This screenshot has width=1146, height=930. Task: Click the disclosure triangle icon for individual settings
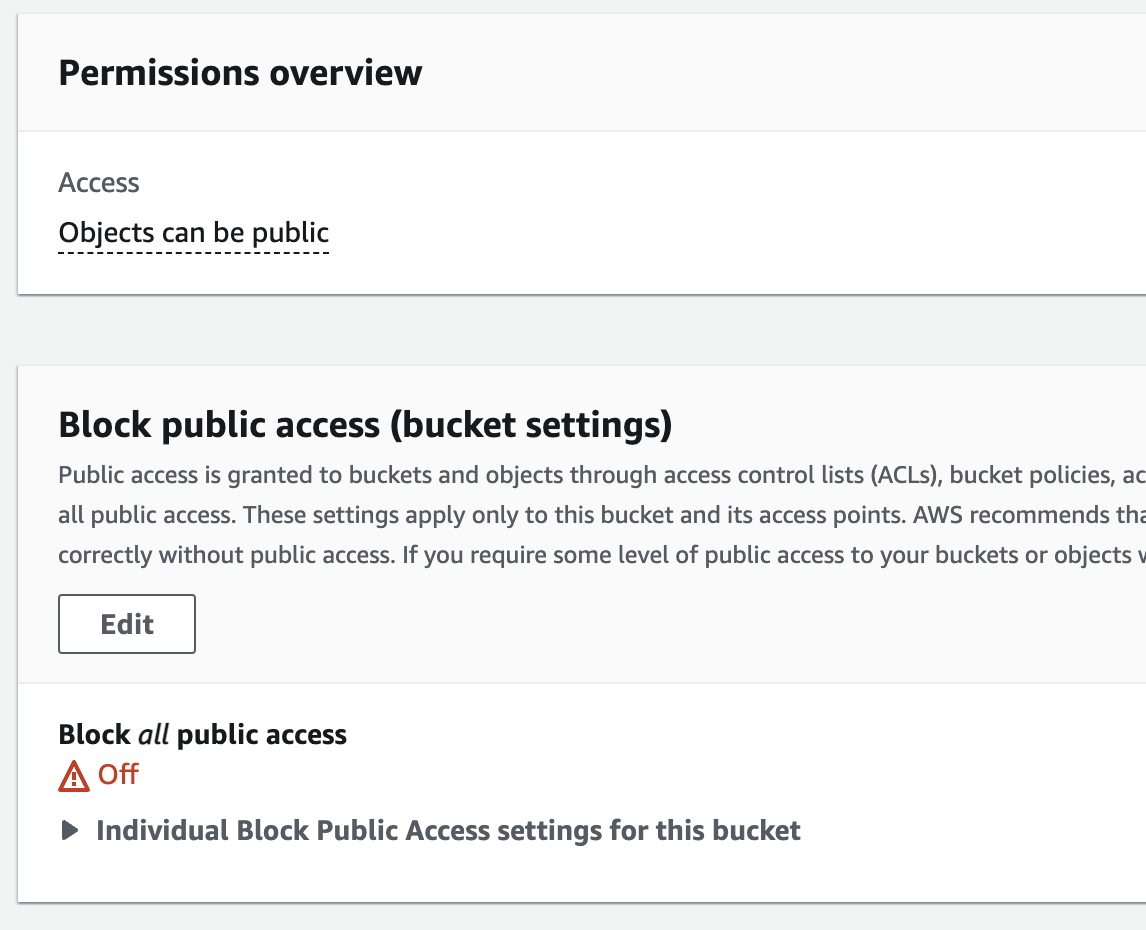pos(70,830)
